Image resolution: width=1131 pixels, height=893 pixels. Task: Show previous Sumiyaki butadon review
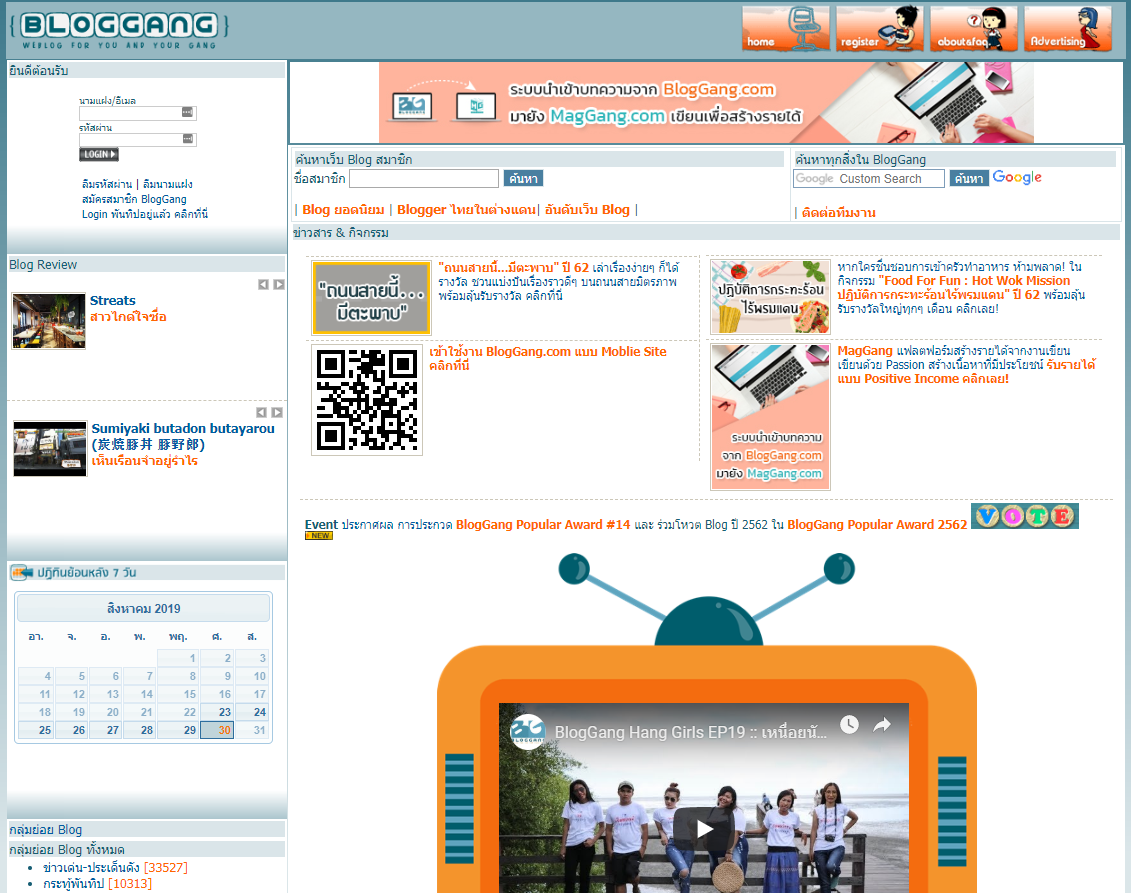(x=261, y=412)
